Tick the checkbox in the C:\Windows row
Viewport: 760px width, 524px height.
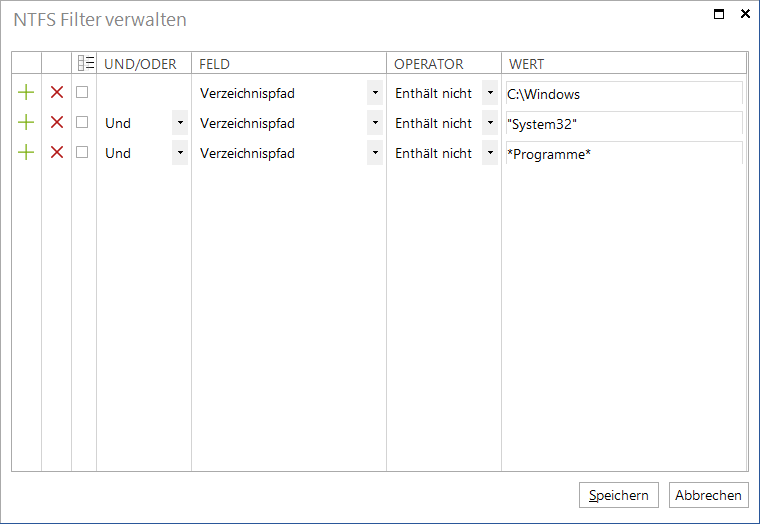(x=82, y=92)
